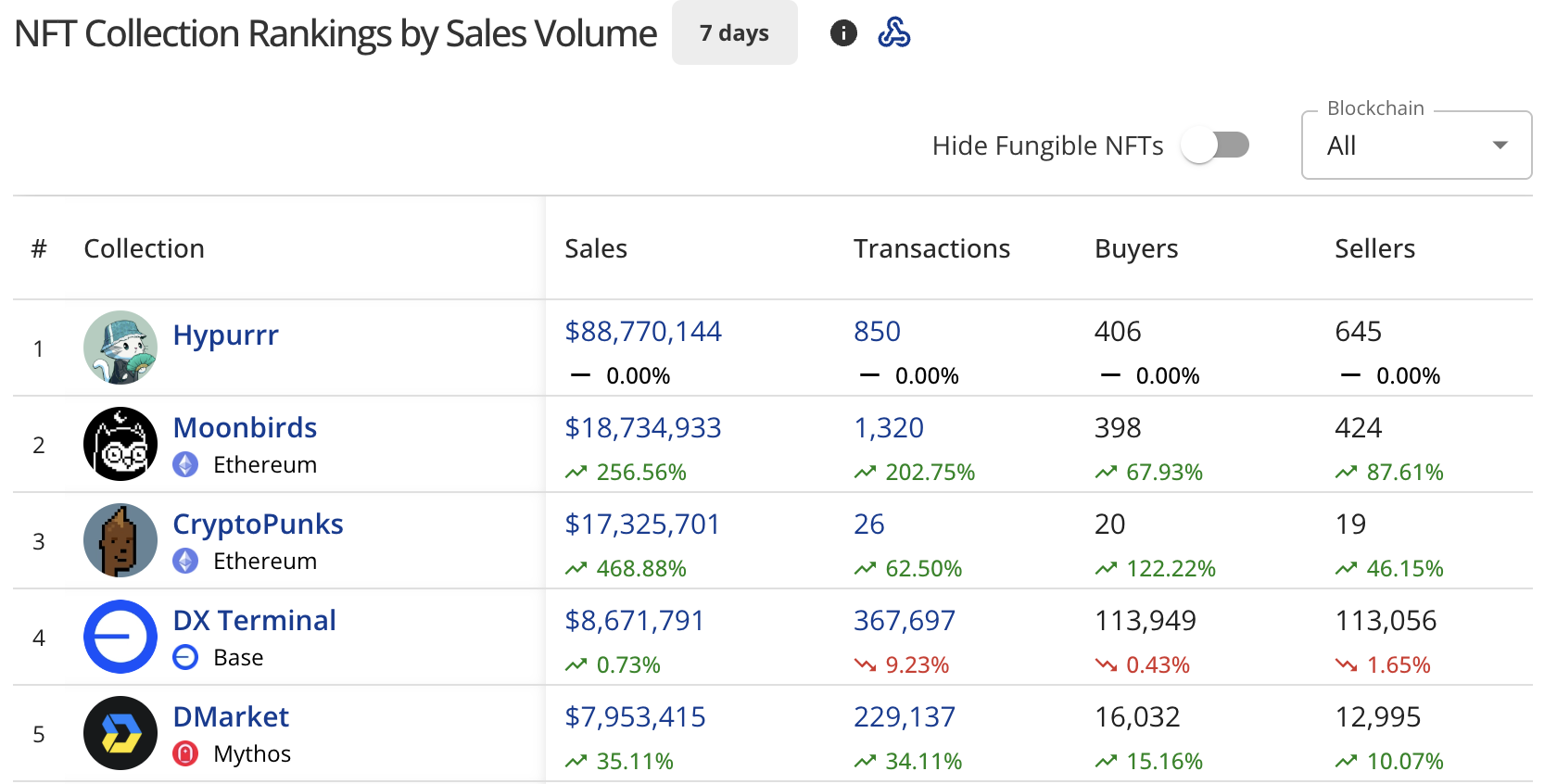Viewport: 1557px width, 784px height.
Task: Toggle the Hide Fungible NFTs switch
Action: click(x=1215, y=145)
